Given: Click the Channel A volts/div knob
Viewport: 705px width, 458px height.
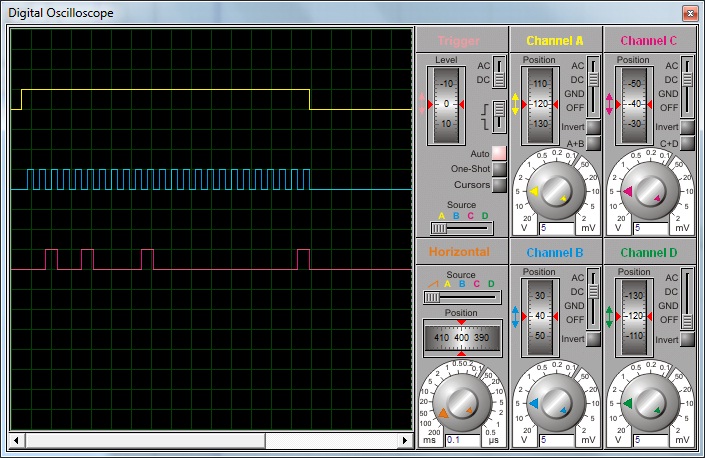Looking at the screenshot, I should 555,191.
